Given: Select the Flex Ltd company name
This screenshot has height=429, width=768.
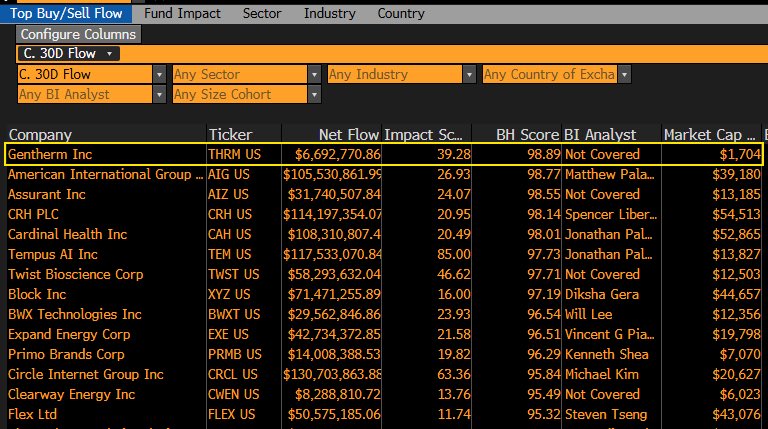Looking at the screenshot, I should (32, 414).
